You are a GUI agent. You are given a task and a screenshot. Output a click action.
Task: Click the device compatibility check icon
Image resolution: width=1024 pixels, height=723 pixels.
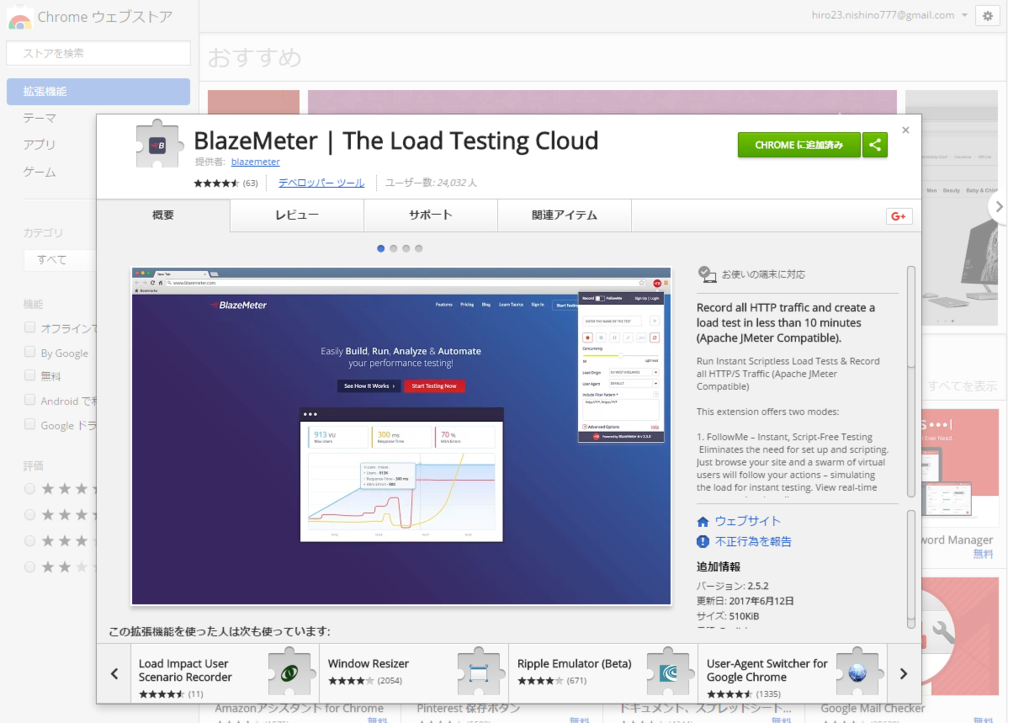[707, 274]
